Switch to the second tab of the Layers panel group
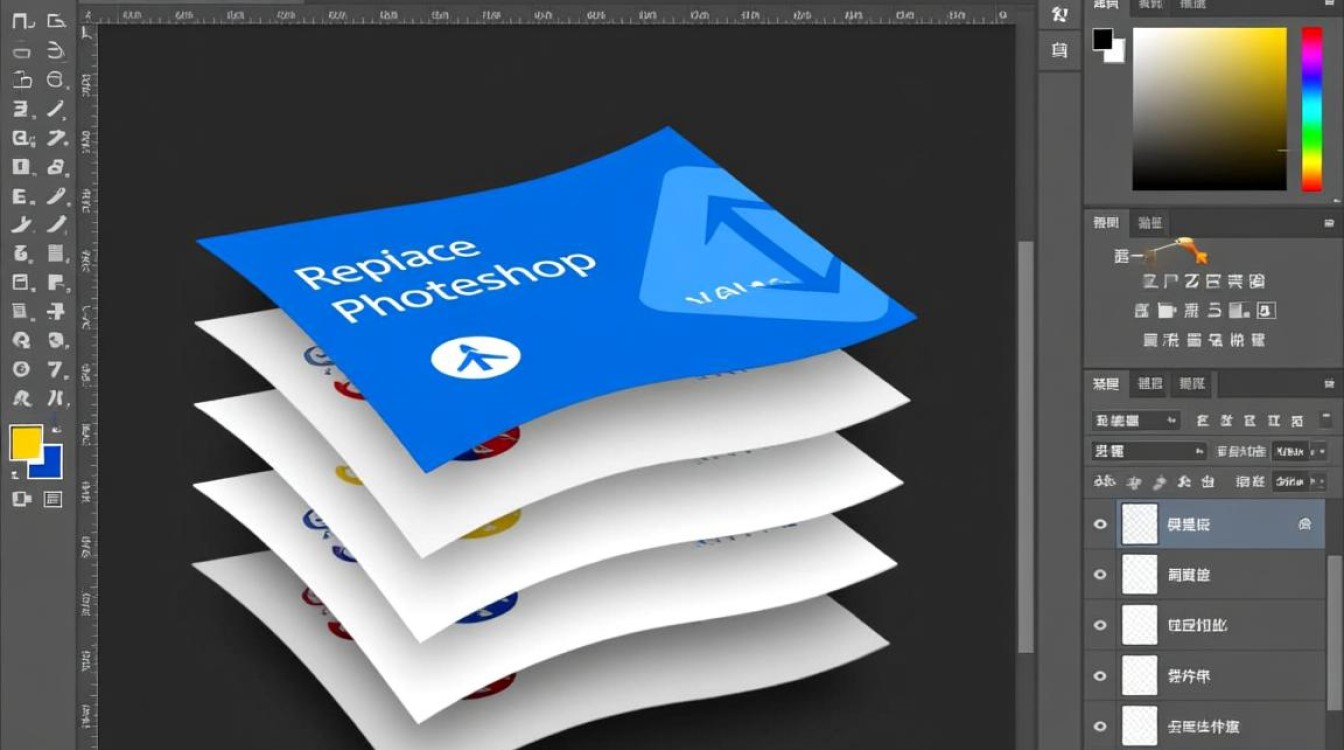Image resolution: width=1344 pixels, height=750 pixels. (x=1150, y=383)
